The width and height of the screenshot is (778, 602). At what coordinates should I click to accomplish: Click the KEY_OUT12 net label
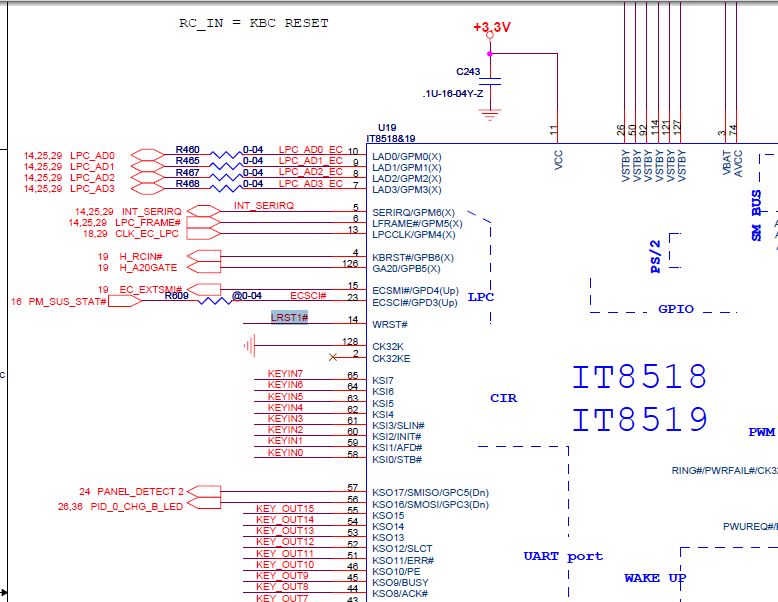pos(285,542)
